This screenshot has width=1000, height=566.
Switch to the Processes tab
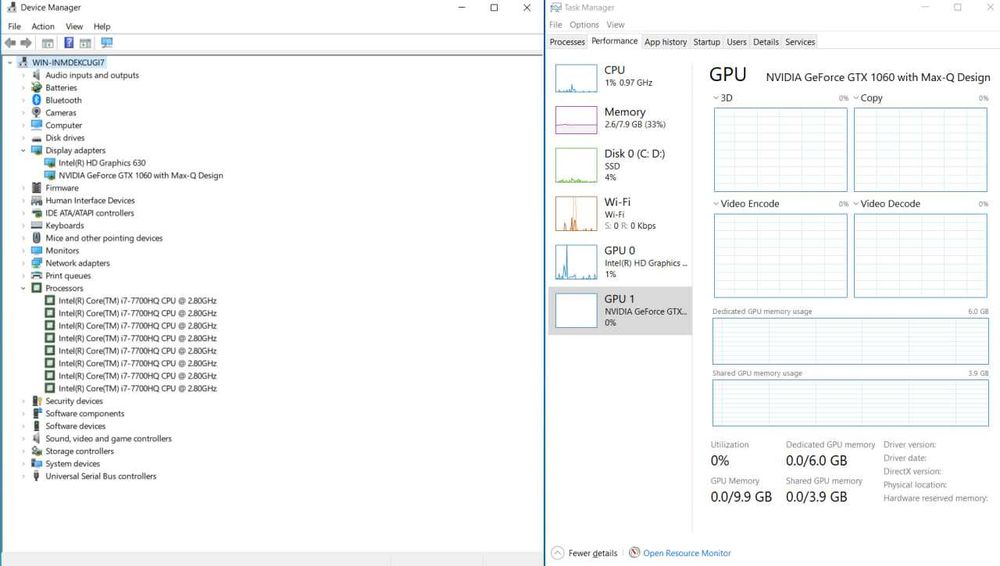[x=567, y=42]
